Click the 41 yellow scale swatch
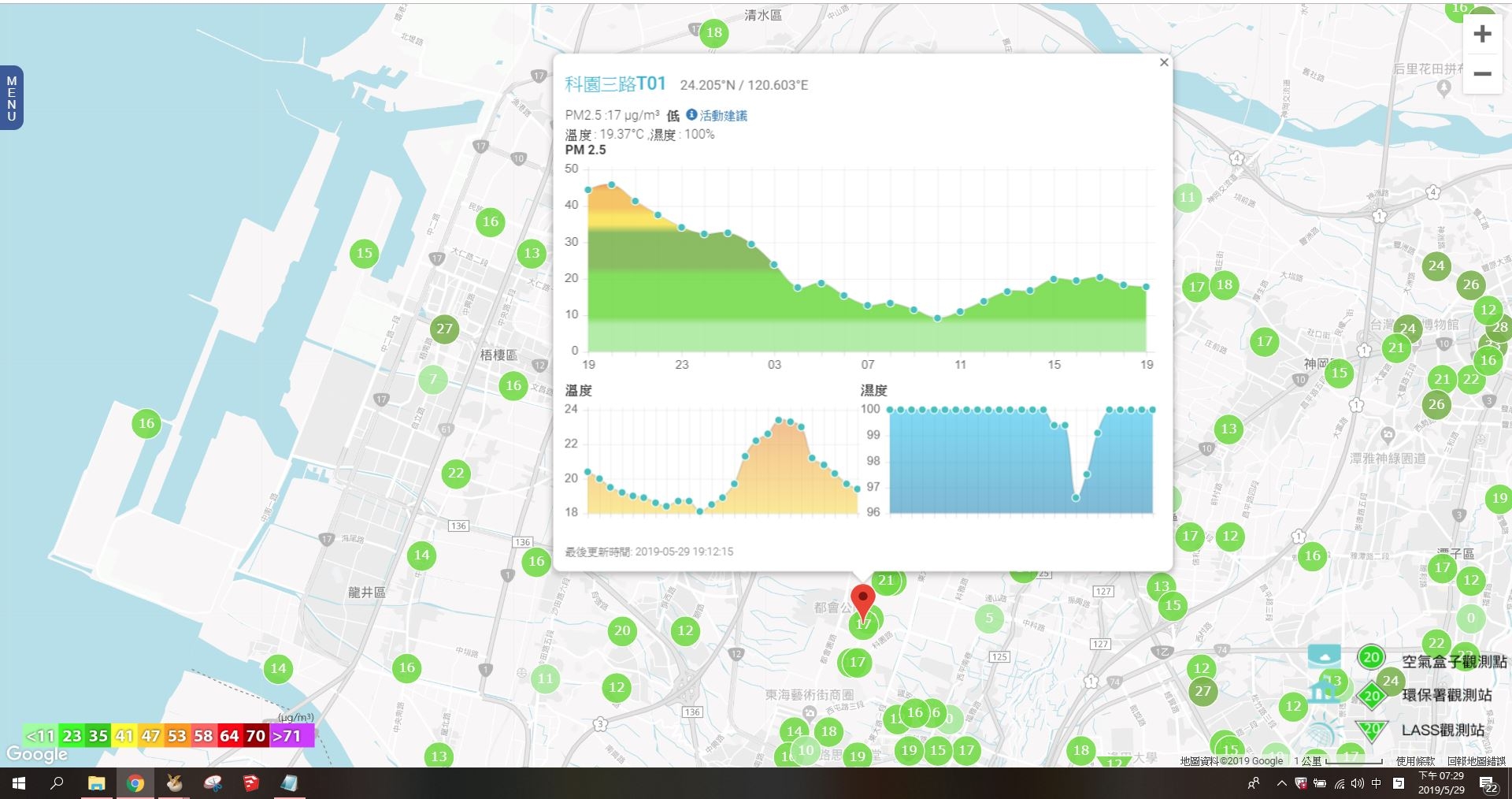 tap(124, 736)
